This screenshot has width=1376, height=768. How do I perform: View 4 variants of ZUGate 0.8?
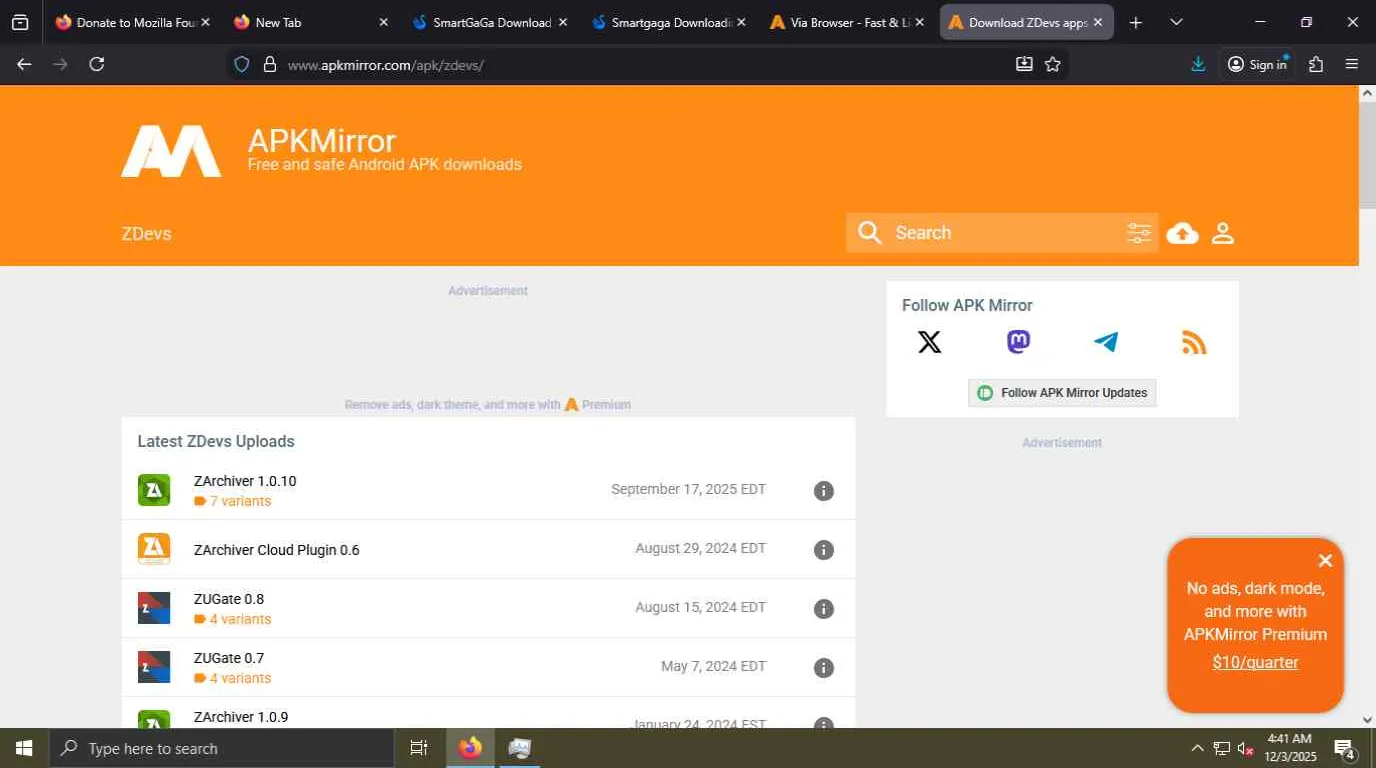[233, 619]
